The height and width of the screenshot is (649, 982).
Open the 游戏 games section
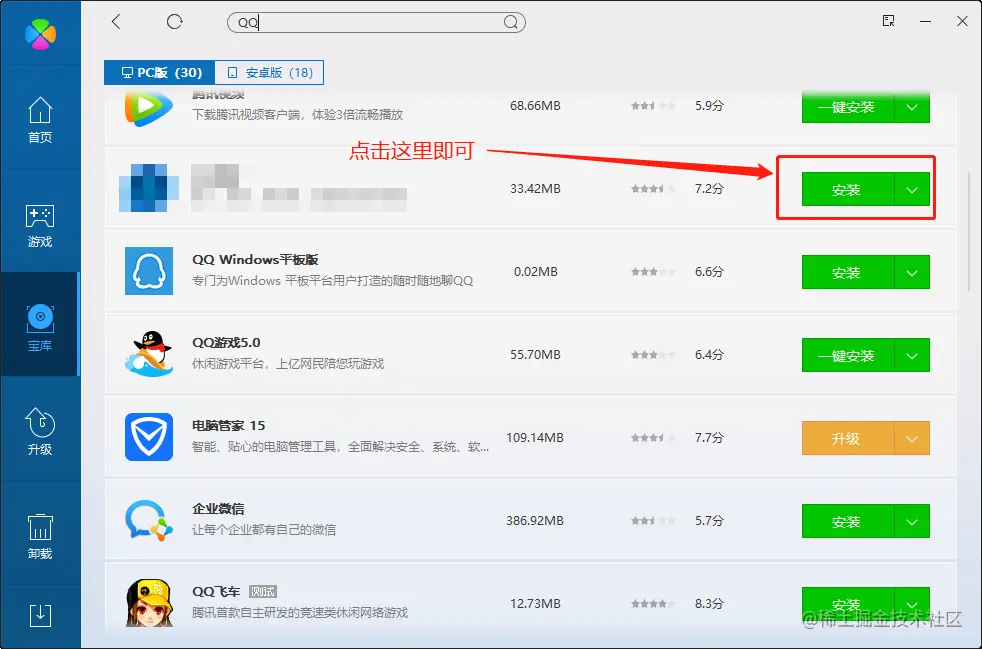coord(40,225)
